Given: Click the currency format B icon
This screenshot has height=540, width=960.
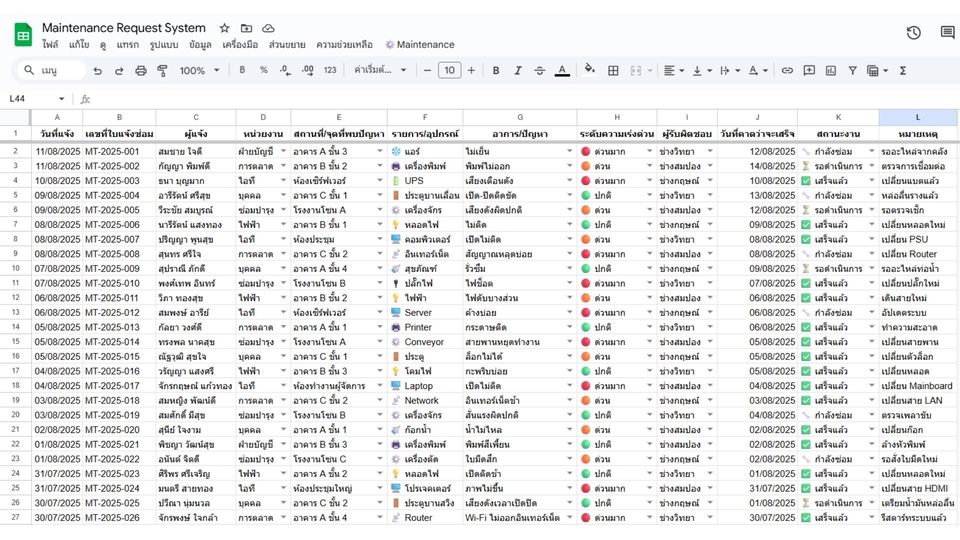Looking at the screenshot, I should click(x=242, y=70).
